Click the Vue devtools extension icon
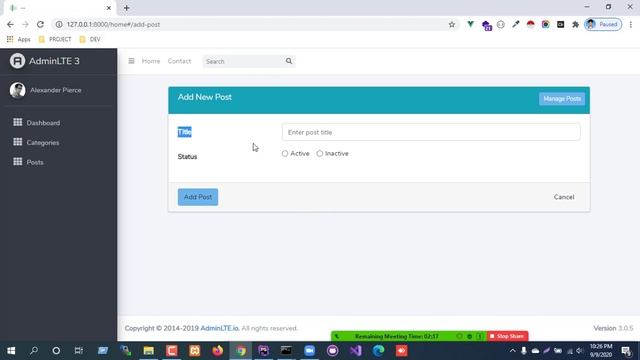The height and width of the screenshot is (360, 640). (471, 24)
